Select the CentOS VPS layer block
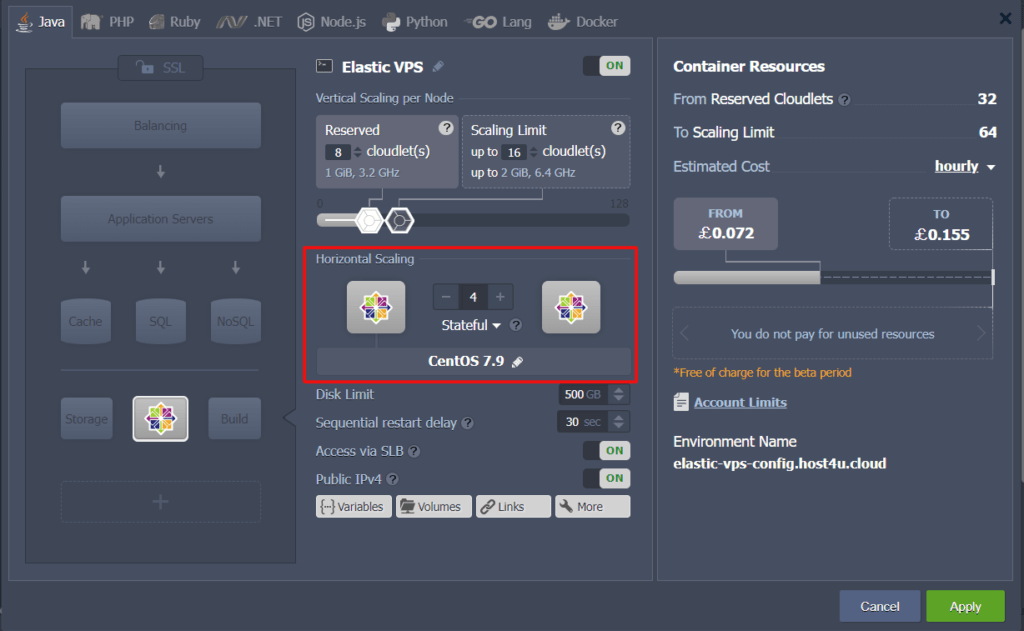 161,419
